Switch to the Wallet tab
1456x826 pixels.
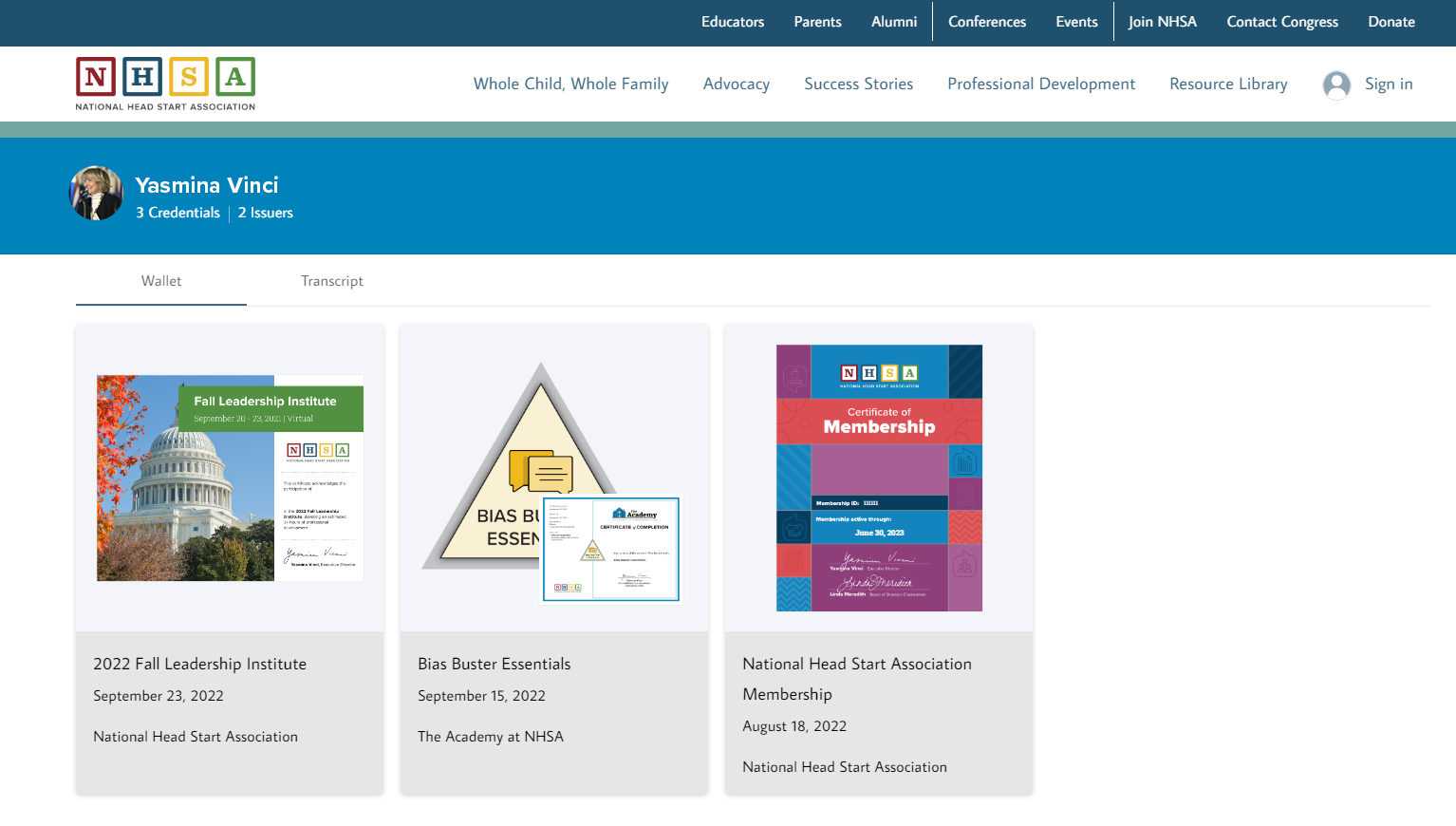pos(160,281)
